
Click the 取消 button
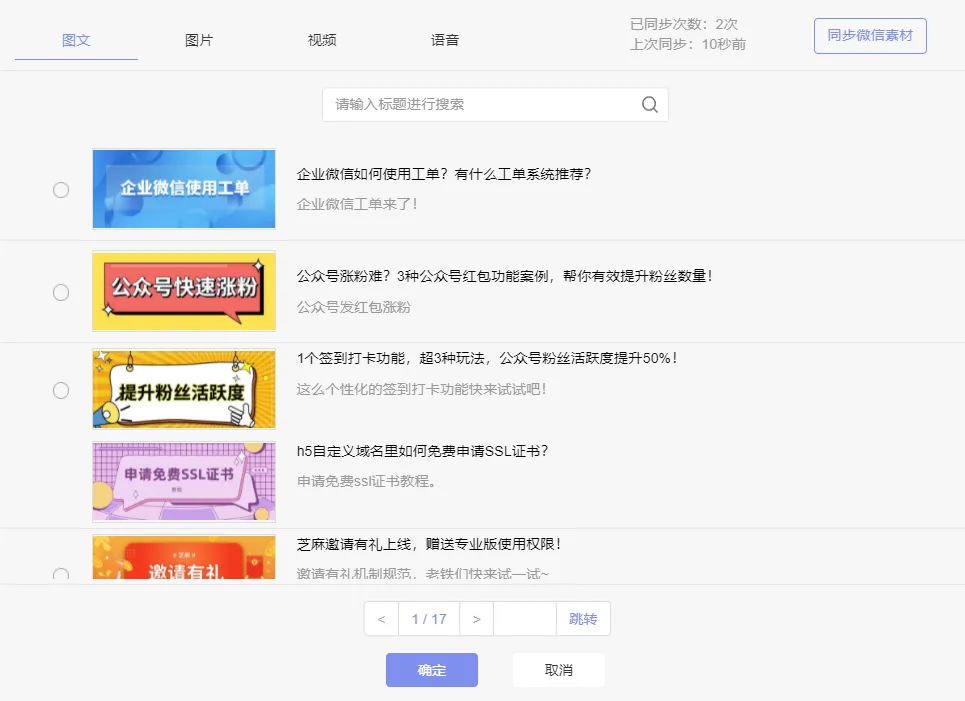click(x=559, y=670)
